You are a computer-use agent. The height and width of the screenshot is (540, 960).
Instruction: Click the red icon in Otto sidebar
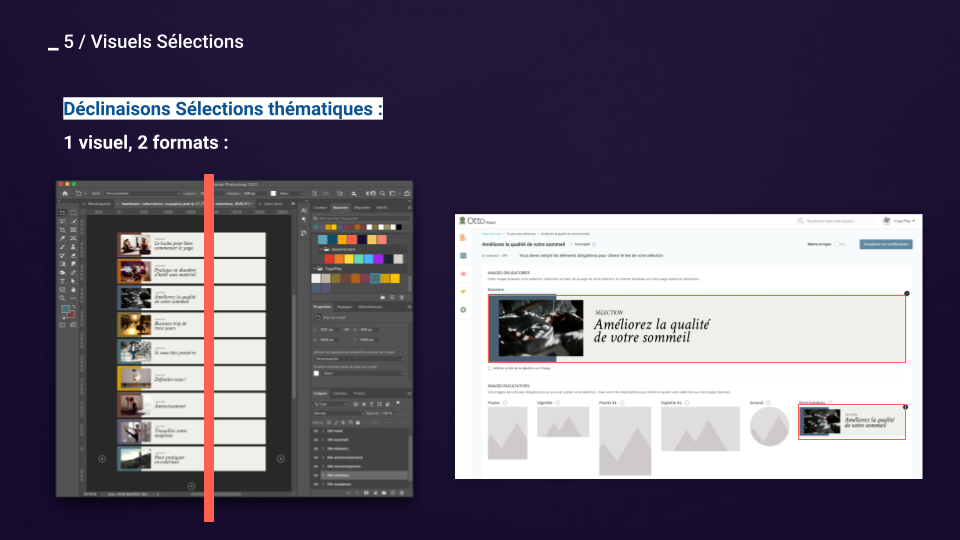pyautogui.click(x=463, y=274)
